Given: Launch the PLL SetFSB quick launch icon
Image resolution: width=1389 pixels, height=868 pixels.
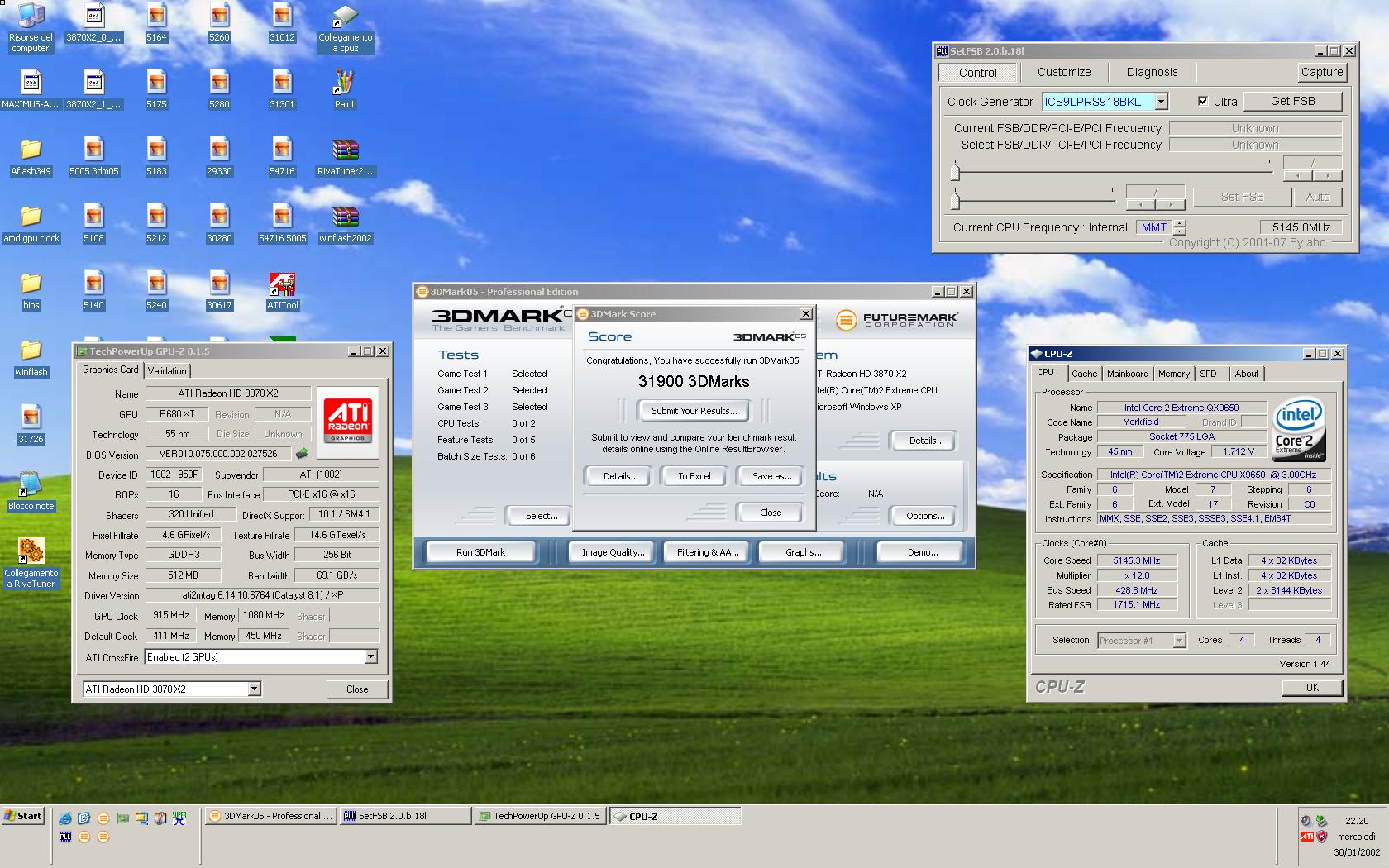Looking at the screenshot, I should click(x=65, y=837).
